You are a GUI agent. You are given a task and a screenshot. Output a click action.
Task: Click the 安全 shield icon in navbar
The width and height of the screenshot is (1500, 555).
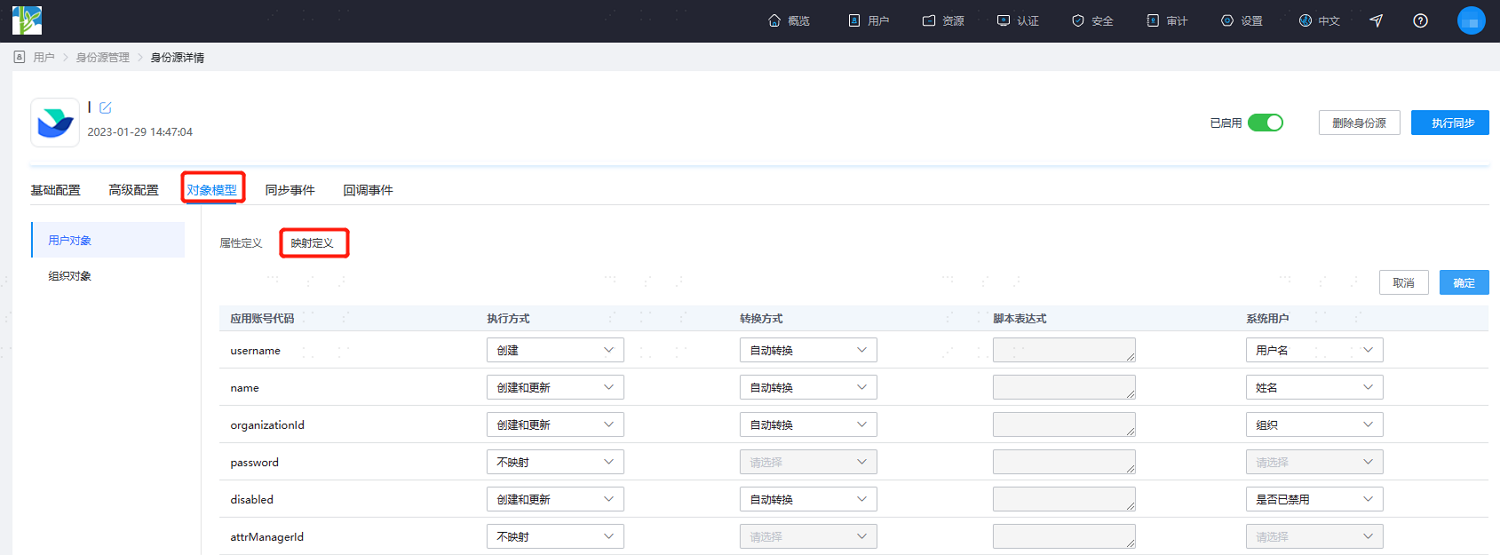(x=1078, y=21)
